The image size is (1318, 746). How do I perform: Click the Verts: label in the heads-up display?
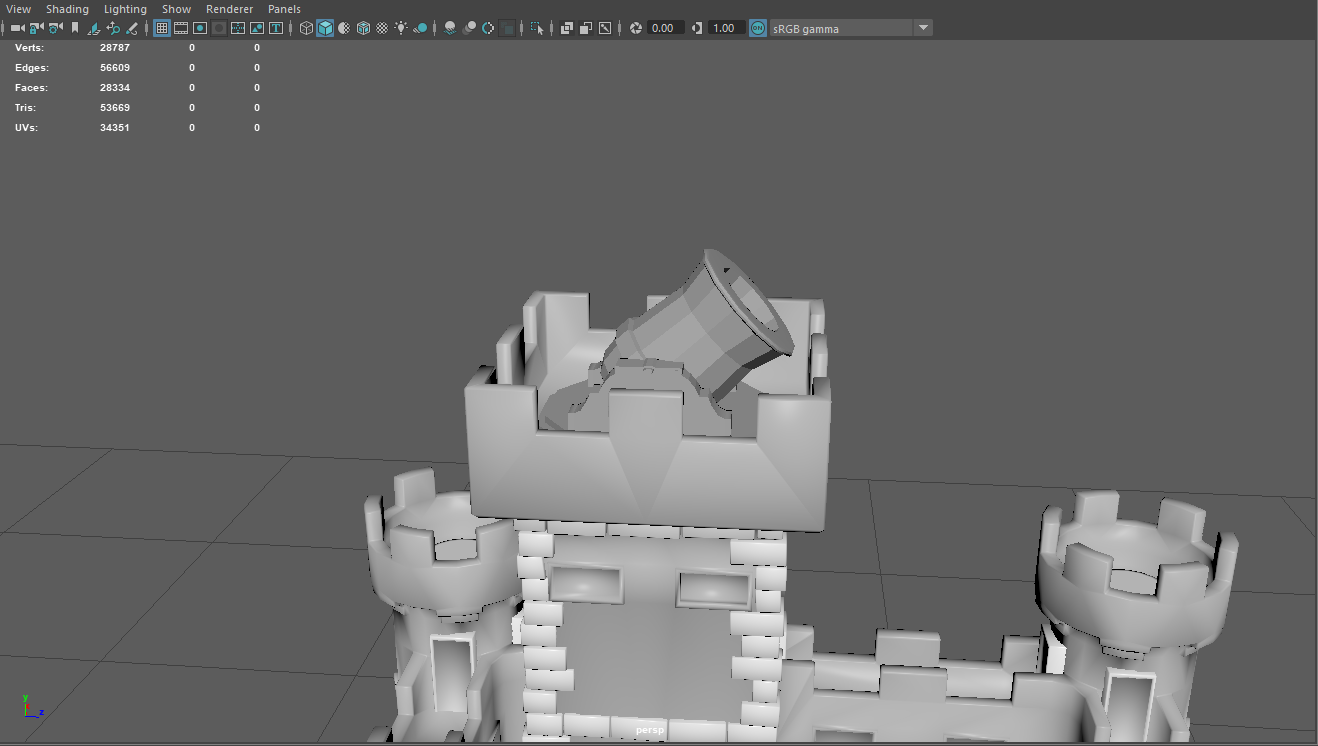[x=30, y=48]
